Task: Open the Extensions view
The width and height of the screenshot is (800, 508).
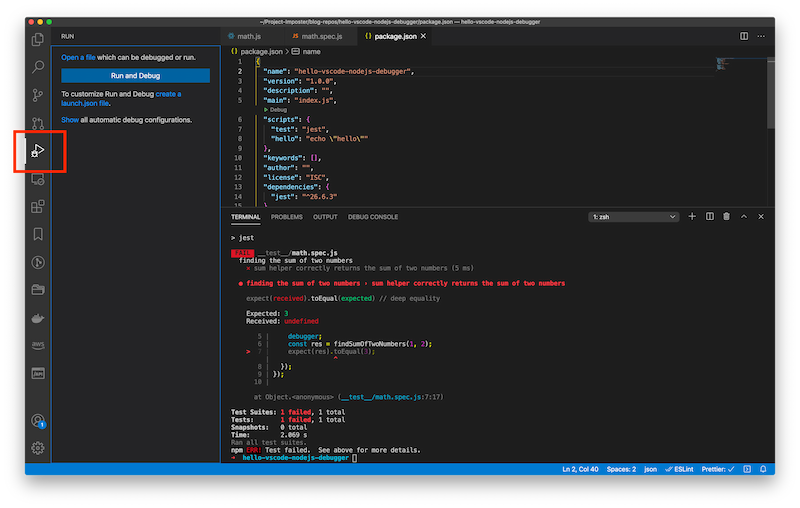Action: tap(38, 207)
